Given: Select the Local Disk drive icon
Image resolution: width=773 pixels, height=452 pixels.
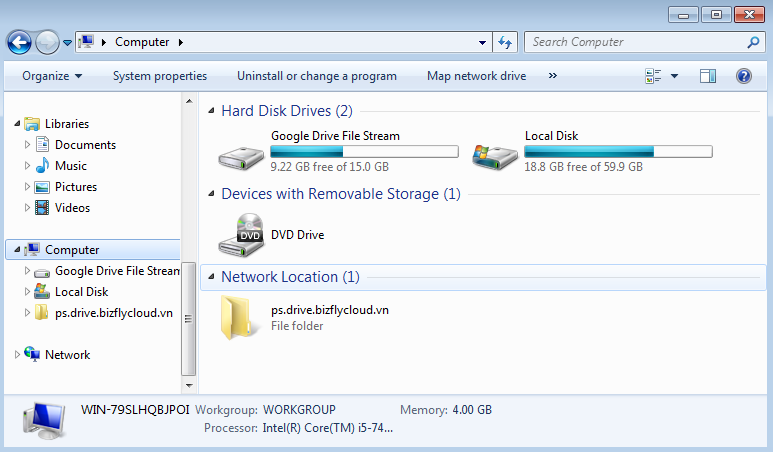Looking at the screenshot, I should (495, 157).
